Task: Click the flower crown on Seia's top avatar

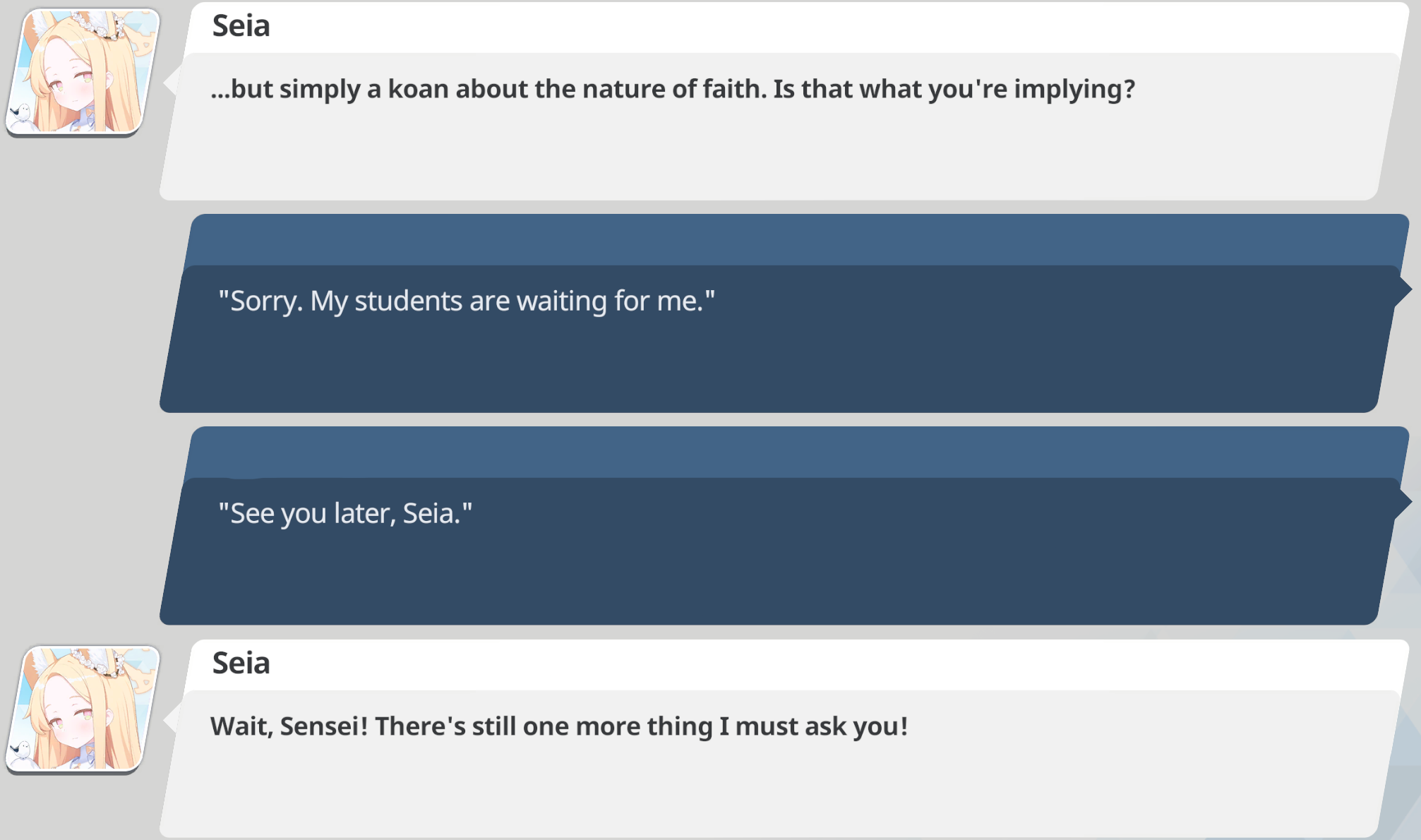Action: pyautogui.click(x=97, y=25)
